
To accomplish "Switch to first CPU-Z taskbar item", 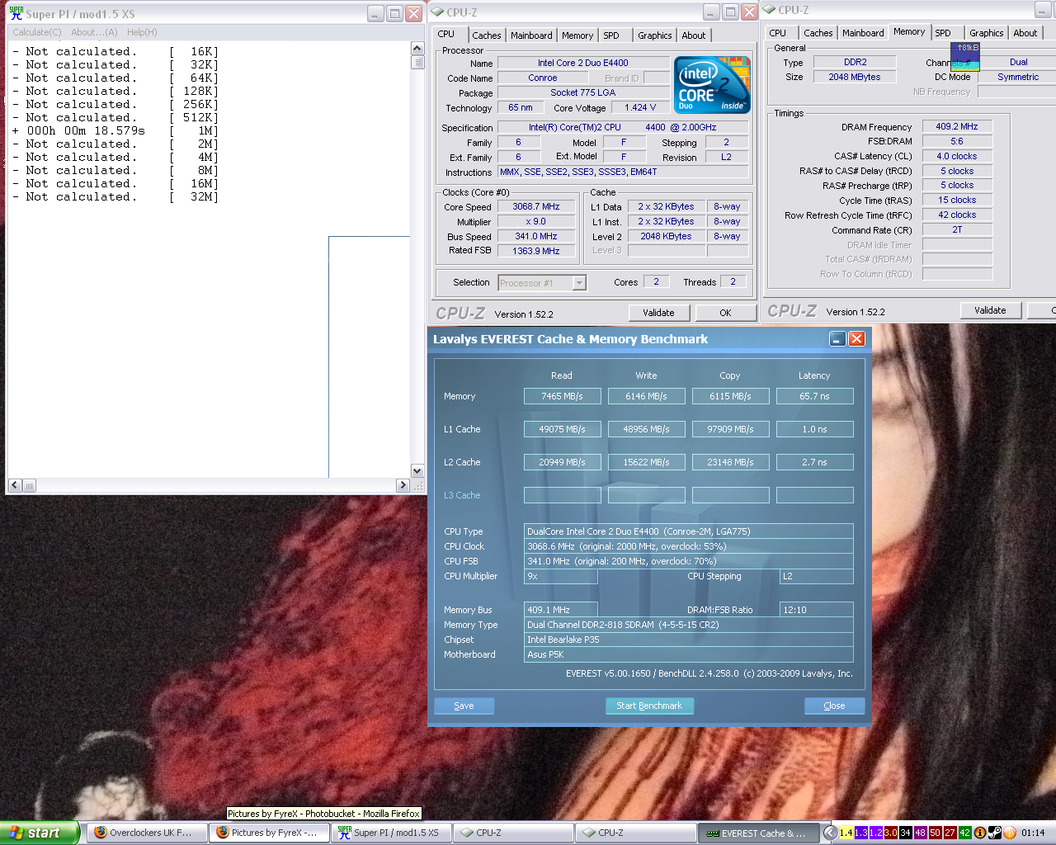I will click(x=512, y=833).
